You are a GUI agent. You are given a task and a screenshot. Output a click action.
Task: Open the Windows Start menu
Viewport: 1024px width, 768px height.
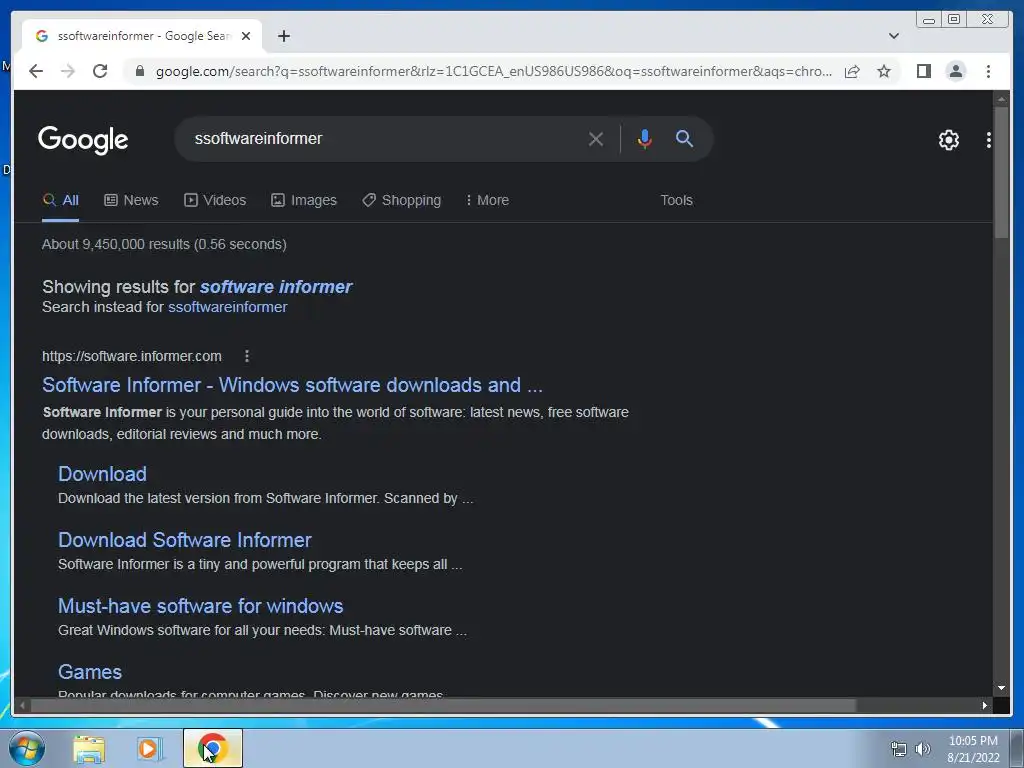26,748
